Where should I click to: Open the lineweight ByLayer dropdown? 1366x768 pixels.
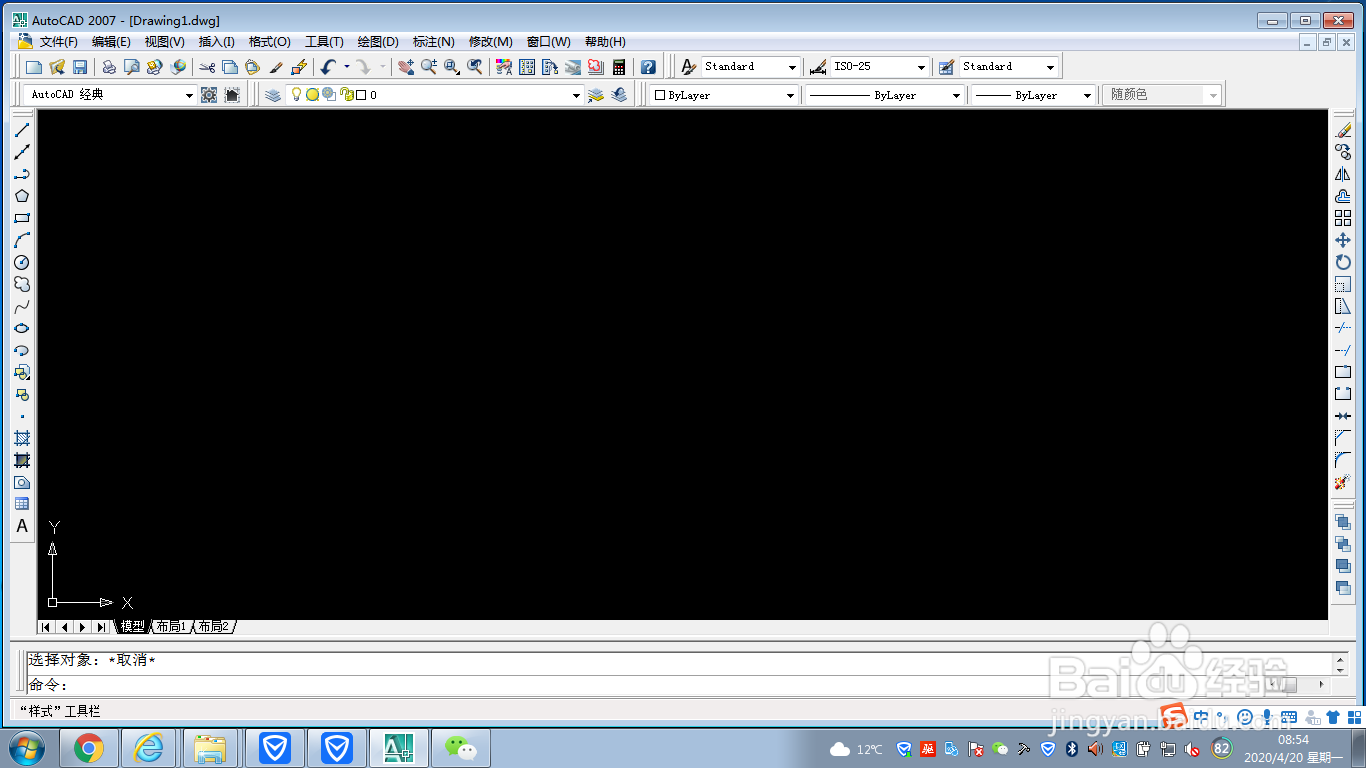(1087, 95)
